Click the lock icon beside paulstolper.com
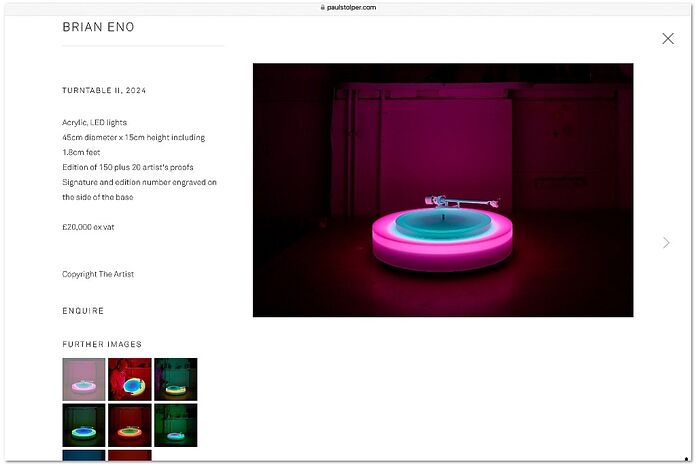696x464 pixels. (x=323, y=7)
